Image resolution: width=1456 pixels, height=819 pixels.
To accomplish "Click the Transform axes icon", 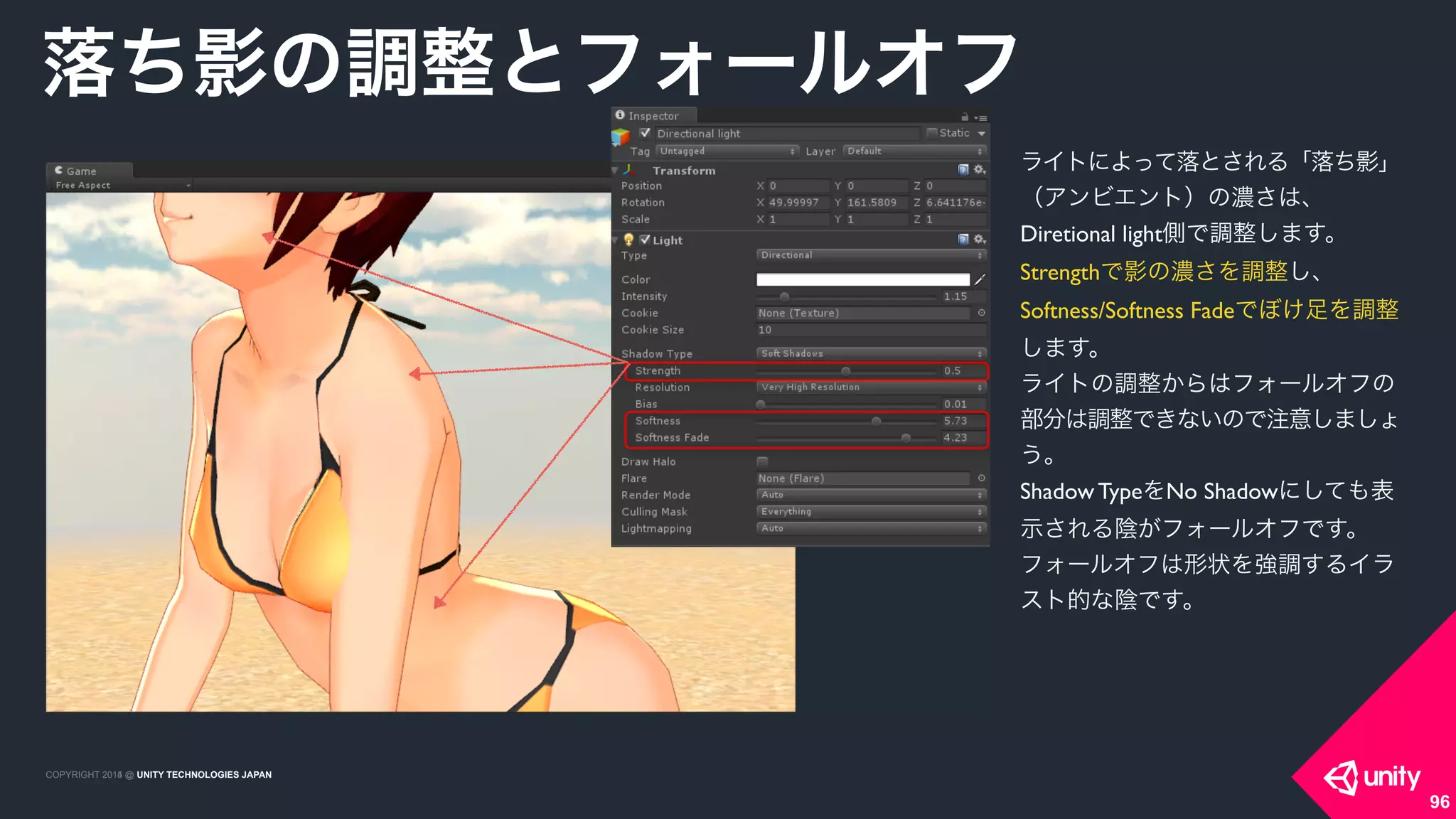I will point(630,170).
